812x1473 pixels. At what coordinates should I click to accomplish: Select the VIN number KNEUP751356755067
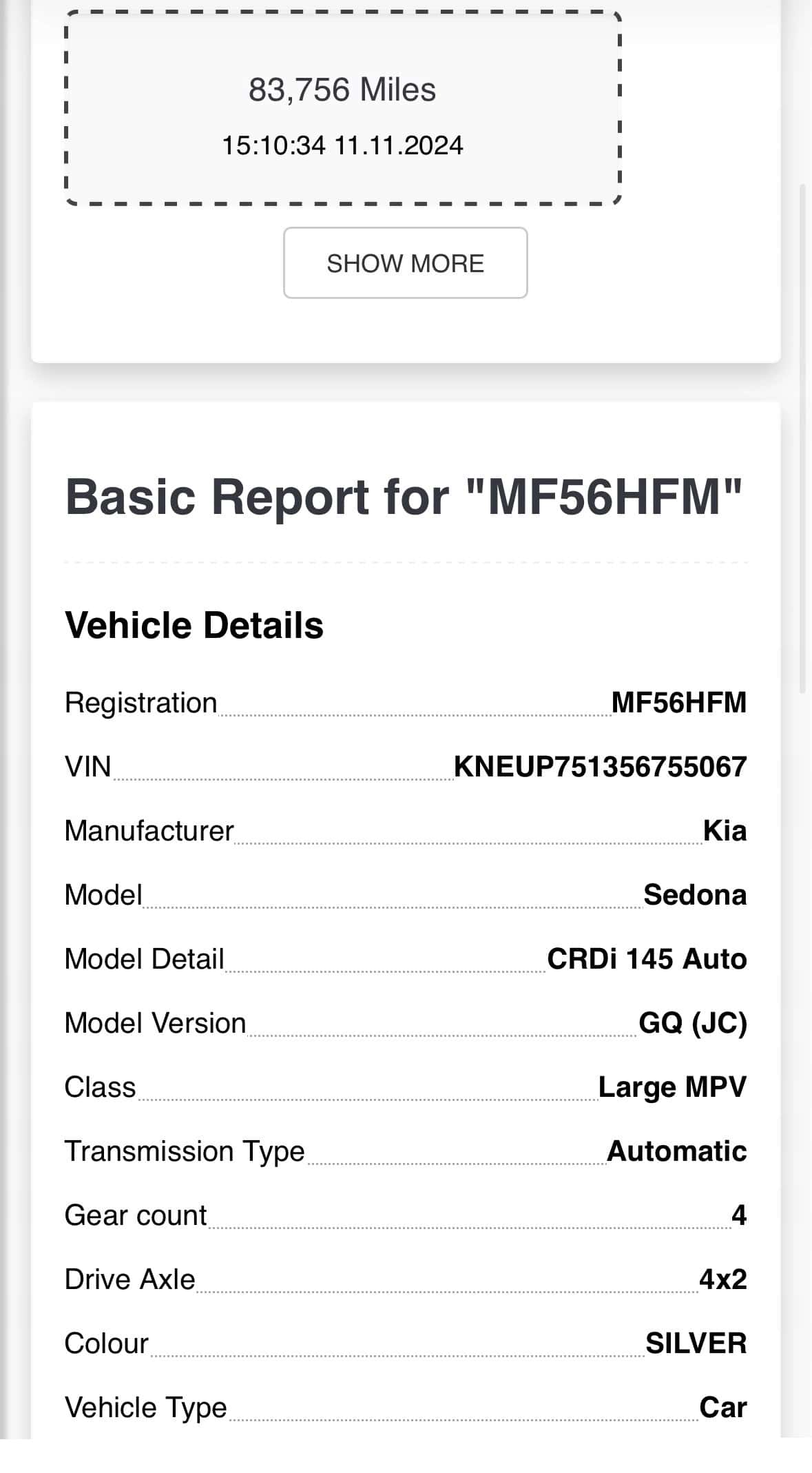point(601,767)
